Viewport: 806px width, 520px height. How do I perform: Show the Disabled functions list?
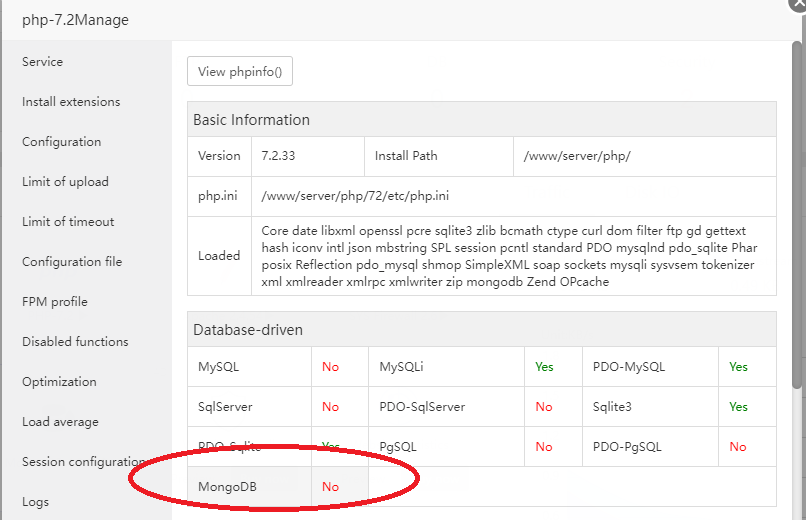[76, 342]
